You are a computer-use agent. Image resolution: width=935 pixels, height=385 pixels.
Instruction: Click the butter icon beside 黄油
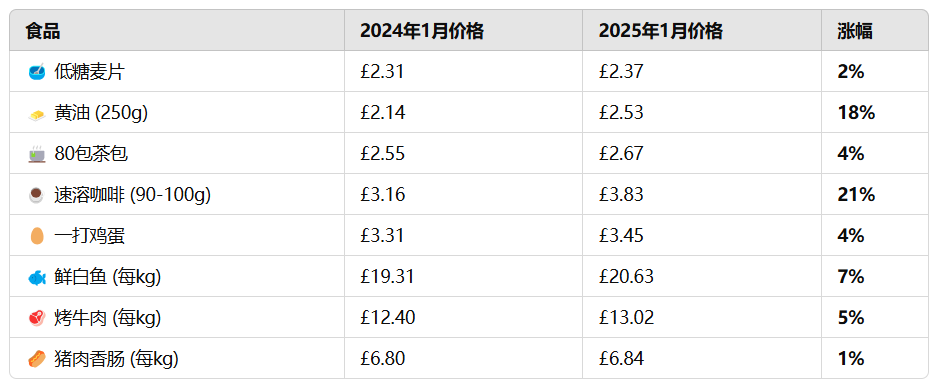(x=37, y=113)
